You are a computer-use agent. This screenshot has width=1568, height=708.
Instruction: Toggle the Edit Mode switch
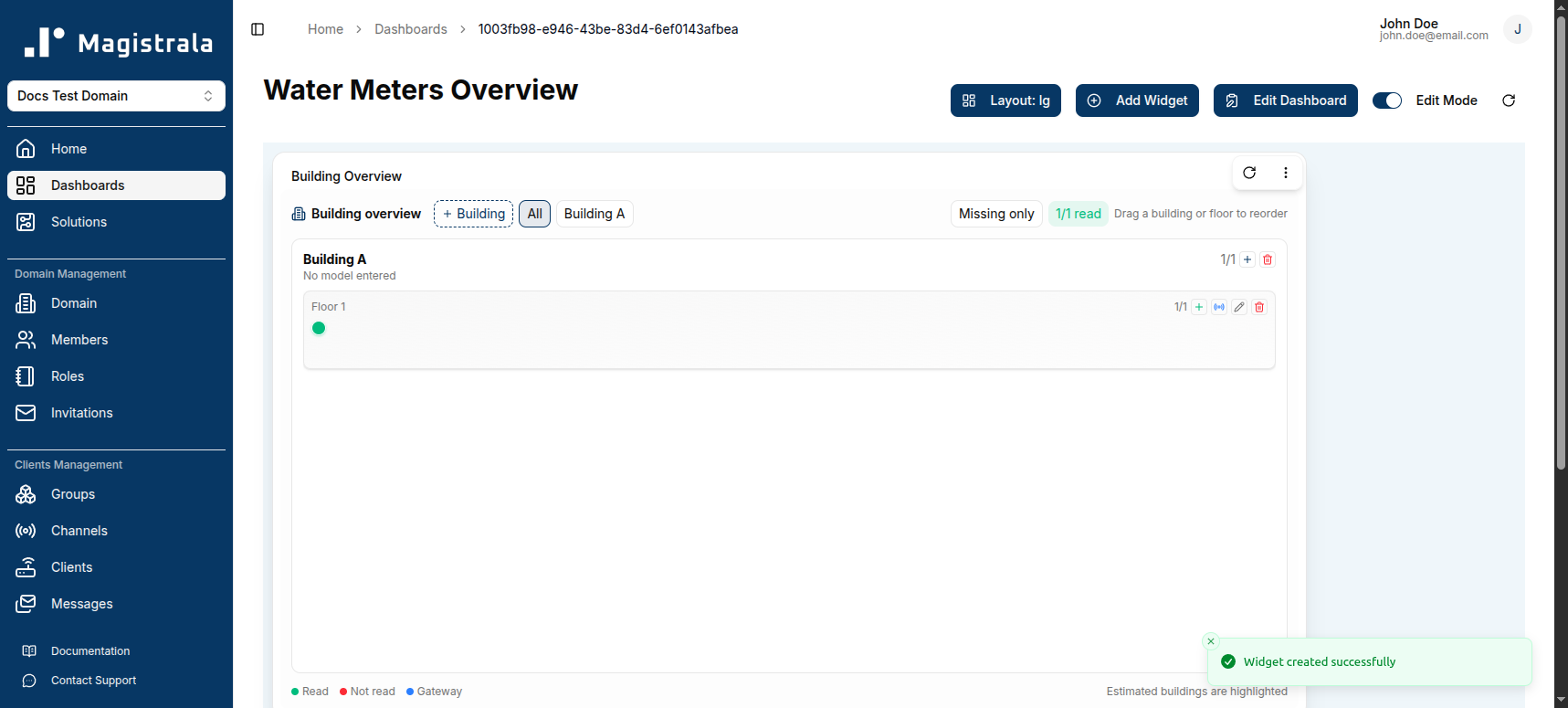tap(1387, 100)
